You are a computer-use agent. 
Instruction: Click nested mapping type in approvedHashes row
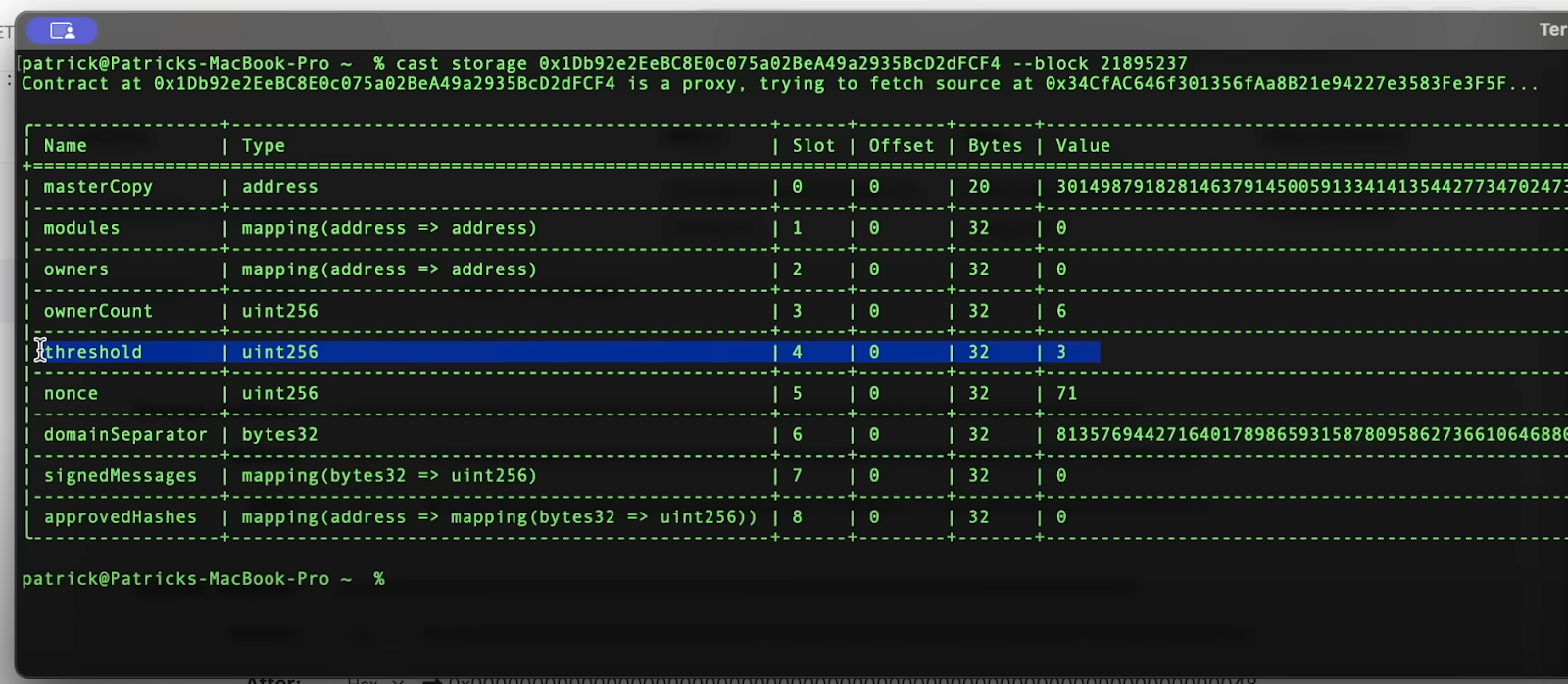tap(500, 516)
